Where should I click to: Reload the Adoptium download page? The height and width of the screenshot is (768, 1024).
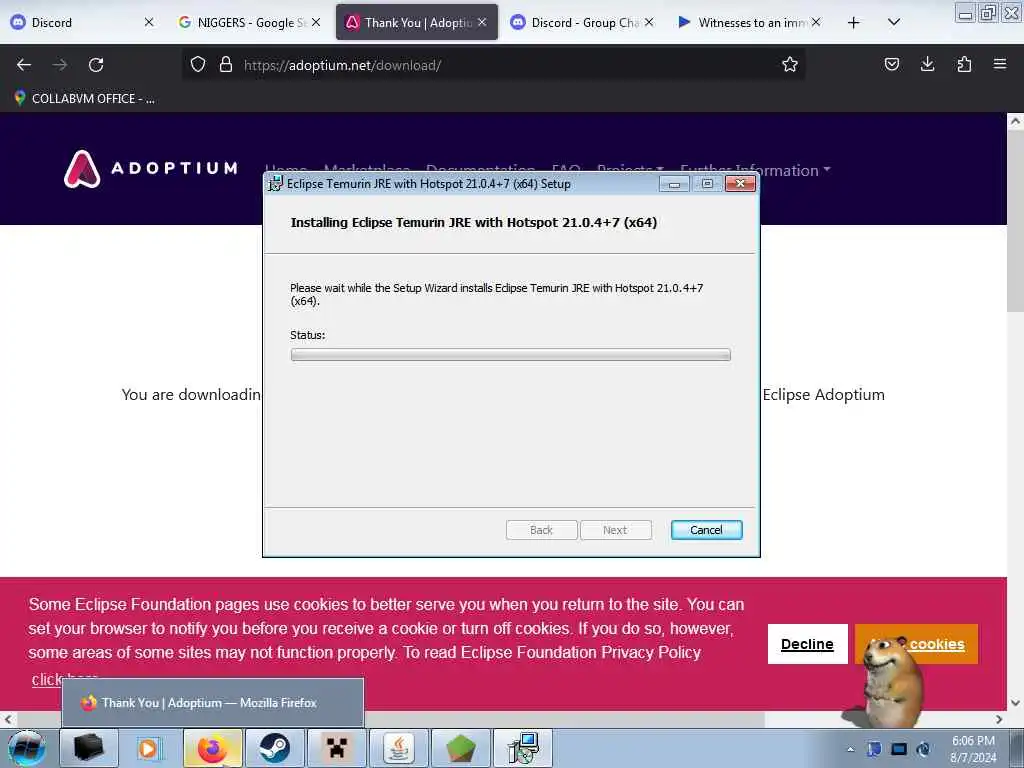tap(96, 65)
